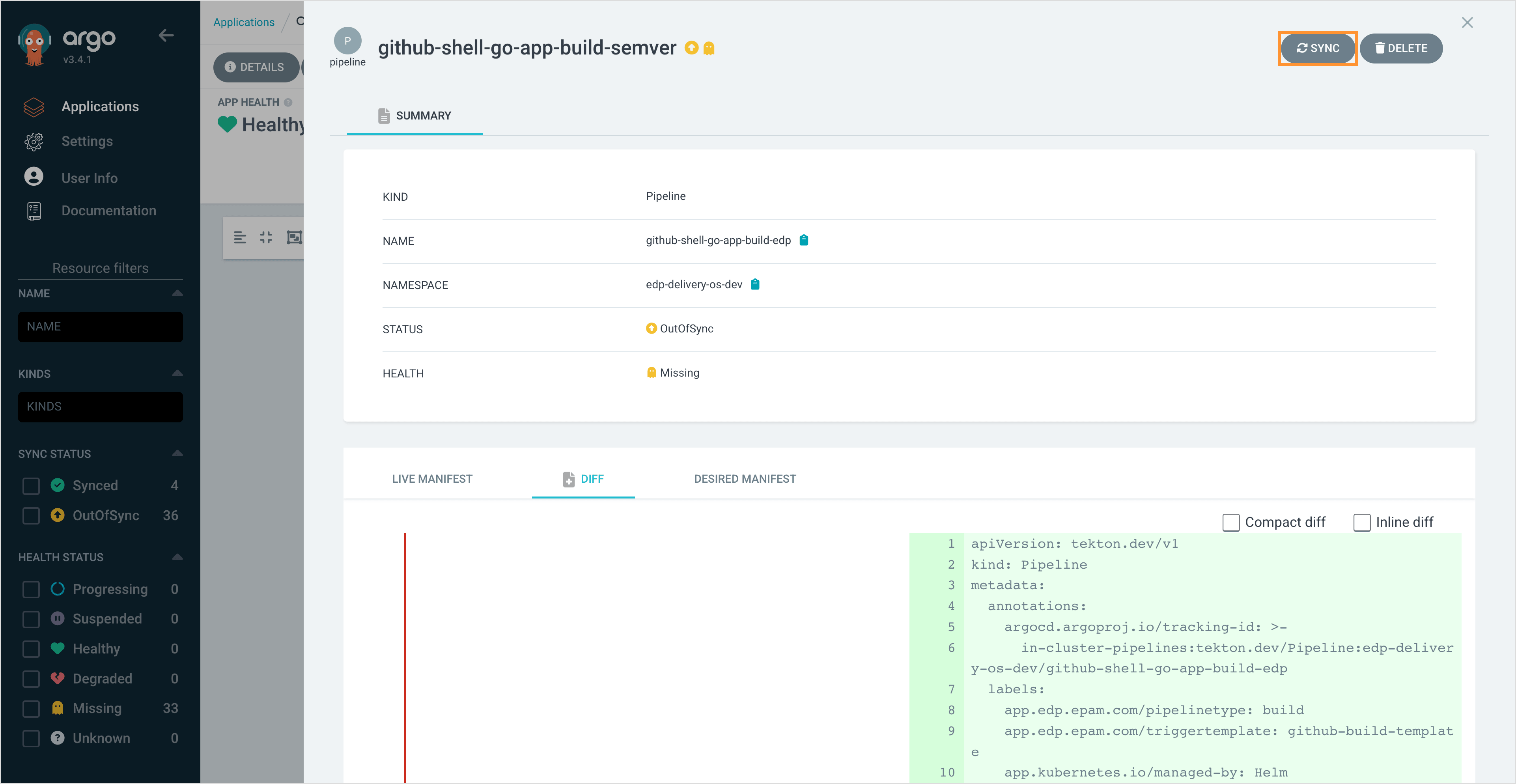Click the DELETE button
This screenshot has height=784, width=1516.
pyautogui.click(x=1401, y=48)
